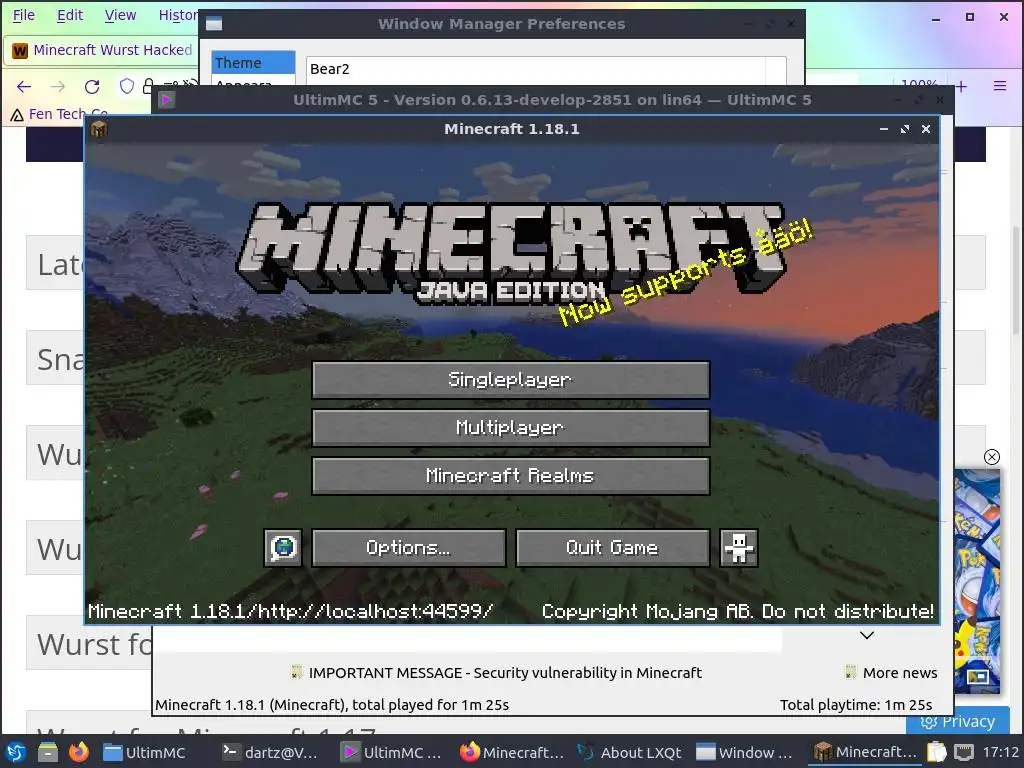Launch the file manager from the panel
The image size is (1024, 768).
click(47, 752)
